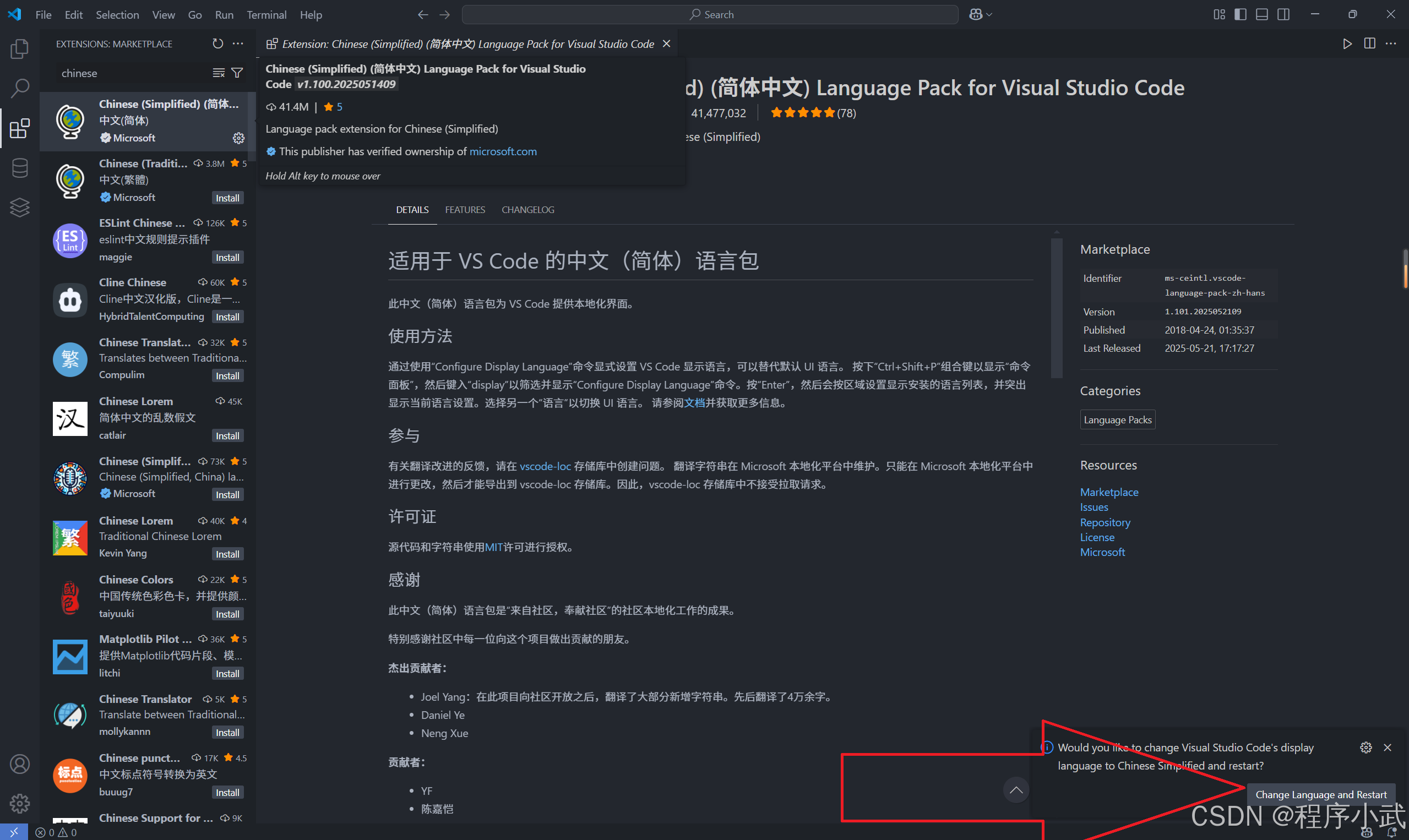Refresh the extensions marketplace list

[x=217, y=43]
